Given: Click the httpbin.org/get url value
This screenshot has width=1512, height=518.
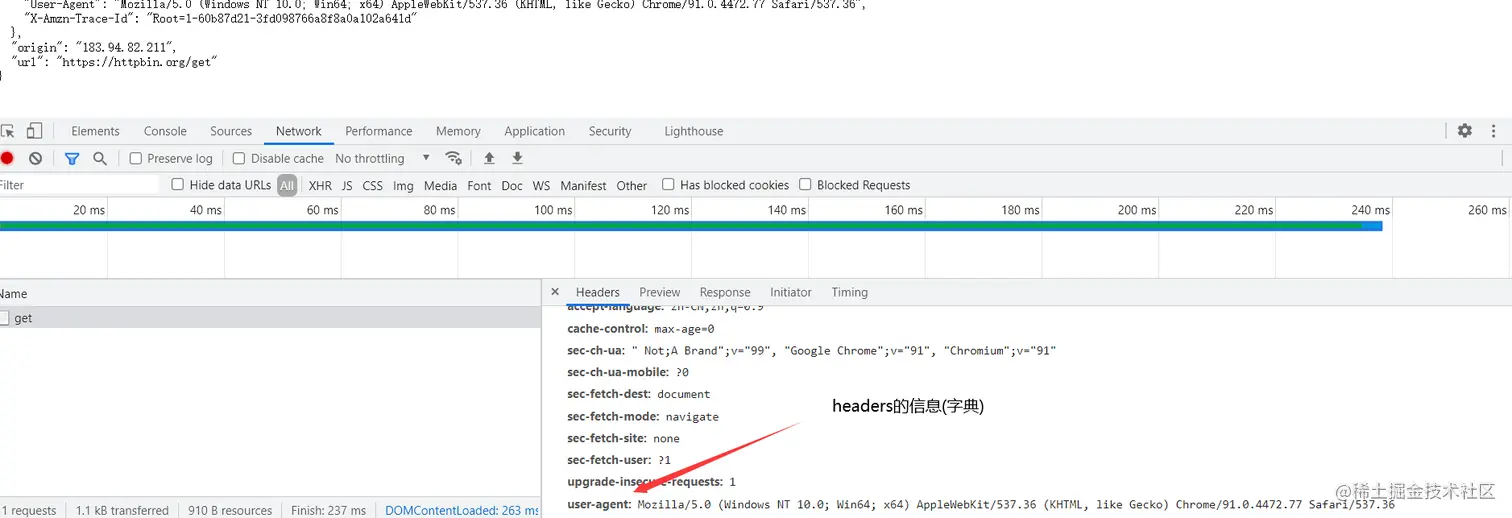Looking at the screenshot, I should pos(137,61).
